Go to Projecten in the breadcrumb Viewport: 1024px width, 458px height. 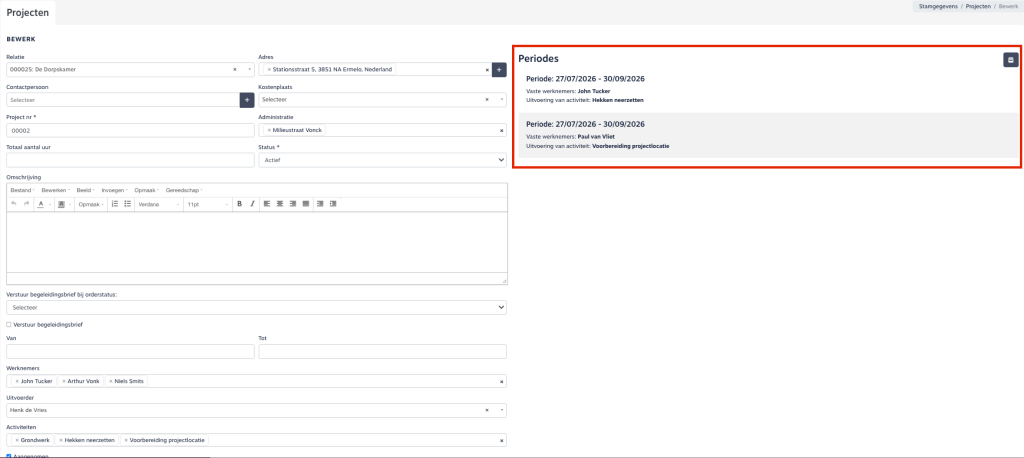[978, 6]
